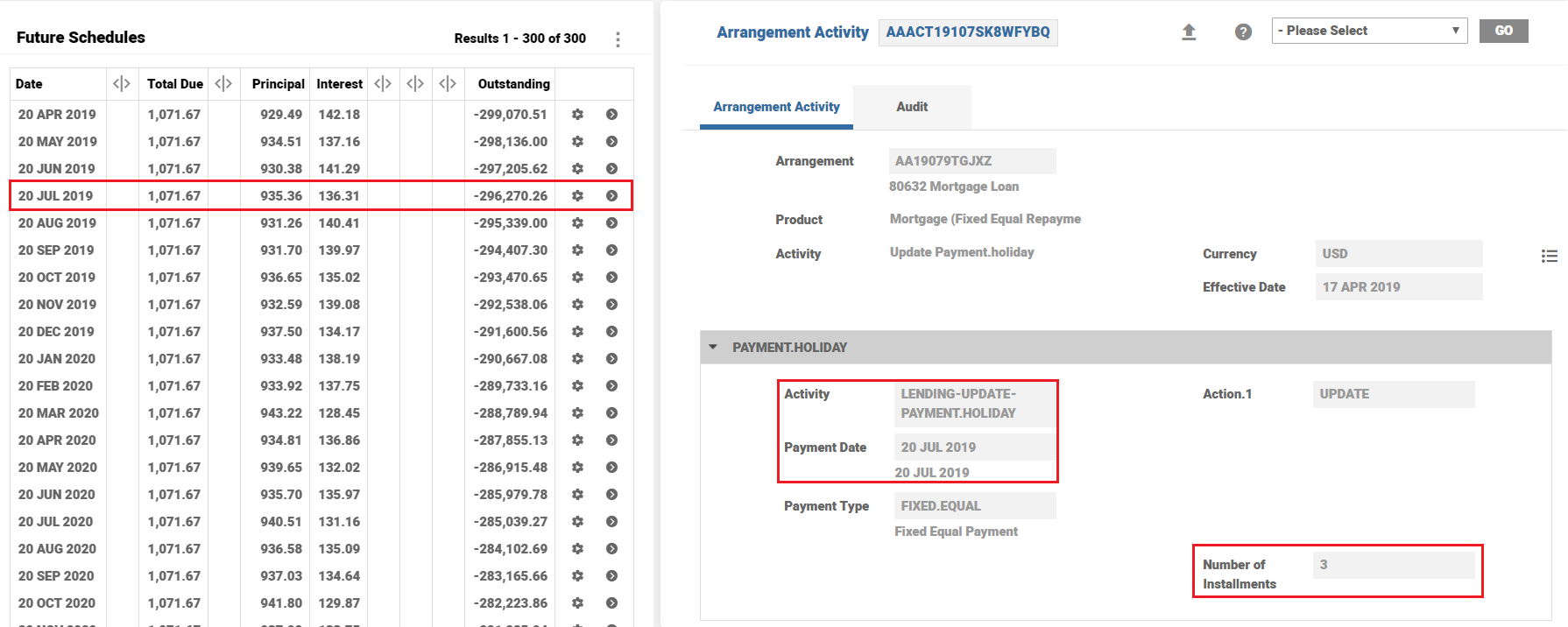Image resolution: width=1568 pixels, height=627 pixels.
Task: Click the arrow icon in 20 JUL 2019 row
Action: (x=611, y=196)
